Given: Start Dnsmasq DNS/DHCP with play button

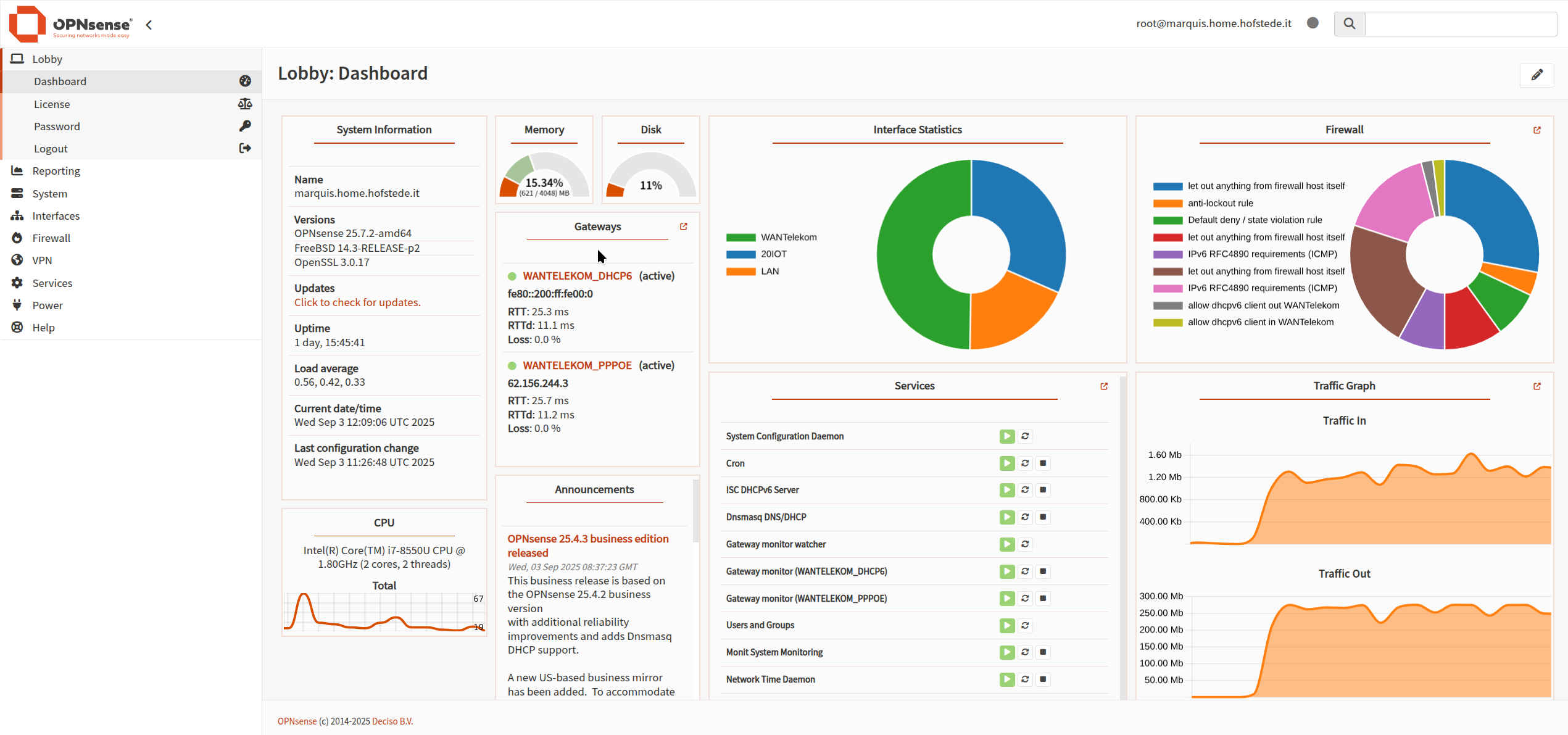Looking at the screenshot, I should [x=1006, y=517].
